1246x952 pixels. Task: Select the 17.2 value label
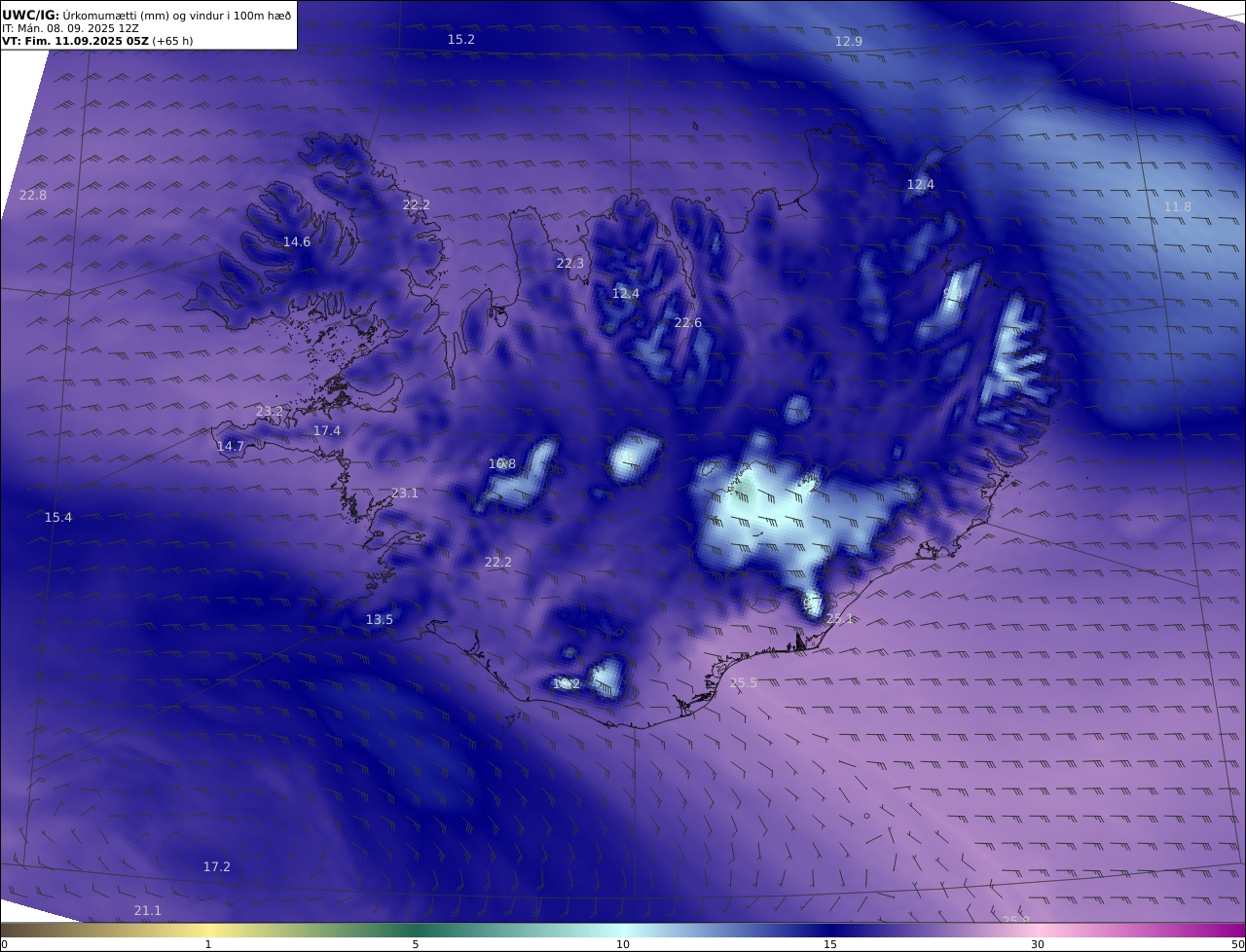(x=217, y=867)
